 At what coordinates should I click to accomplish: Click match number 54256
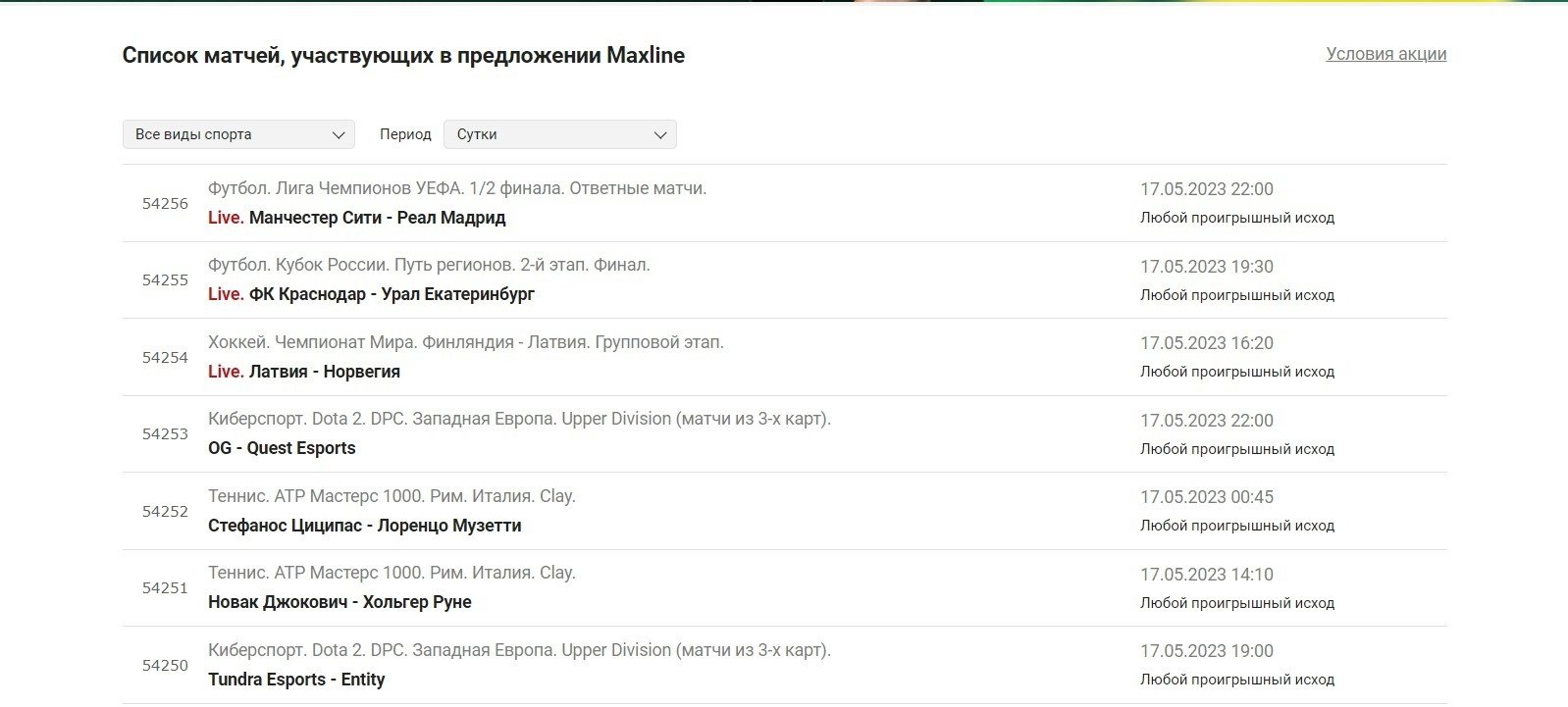pos(165,204)
